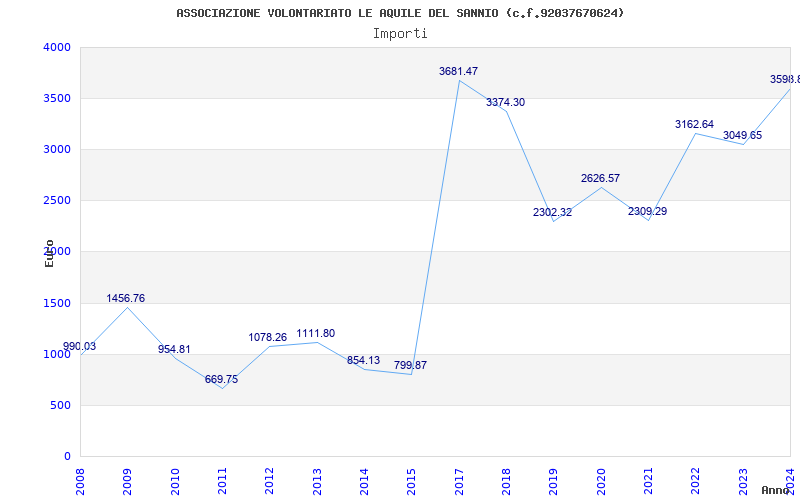
Task: Select the data label 2626.57
Action: pos(601,179)
